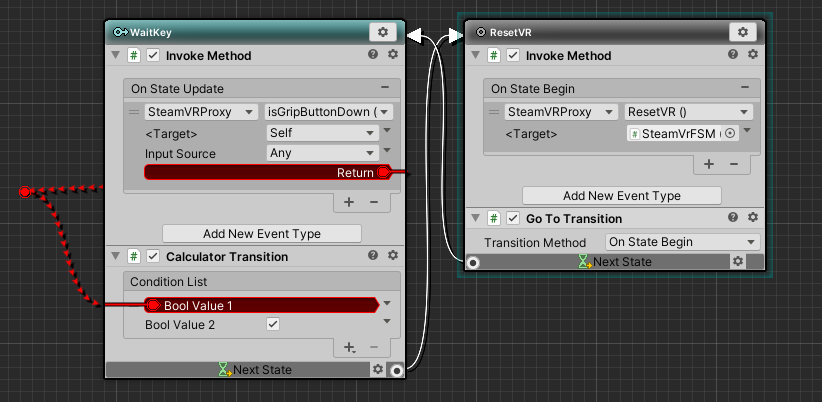Collapse the On State Update event section

(x=385, y=88)
